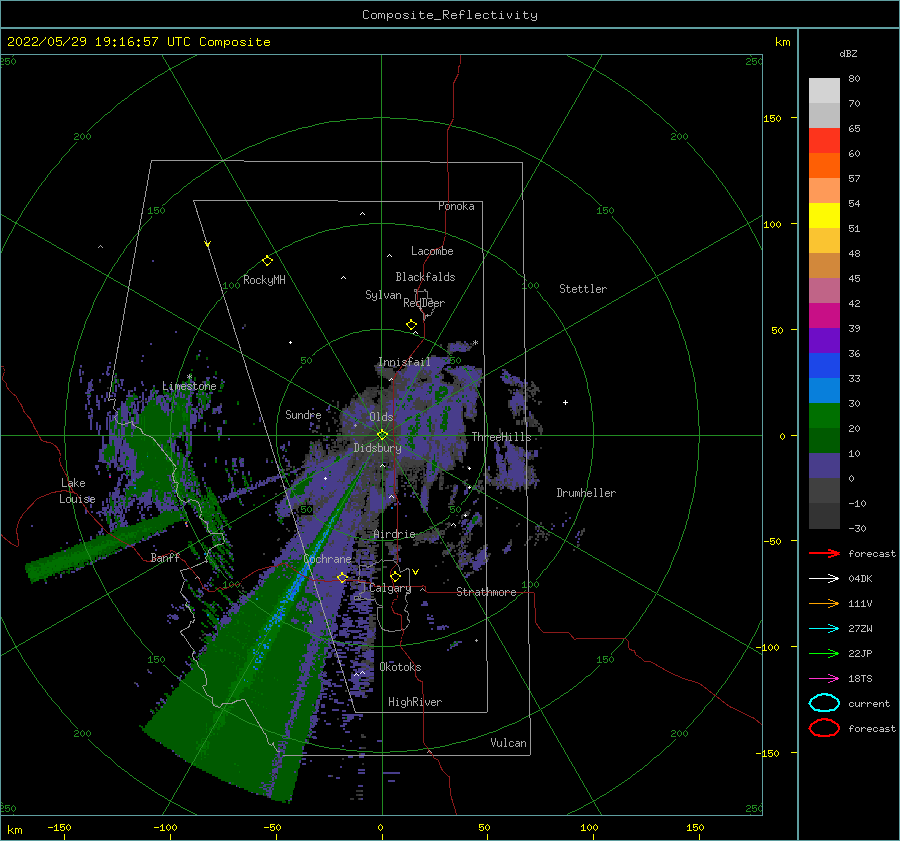Screen dimensions: 900x841
Task: Click the light blue 30-33 dBZ swatch
Action: click(x=824, y=391)
